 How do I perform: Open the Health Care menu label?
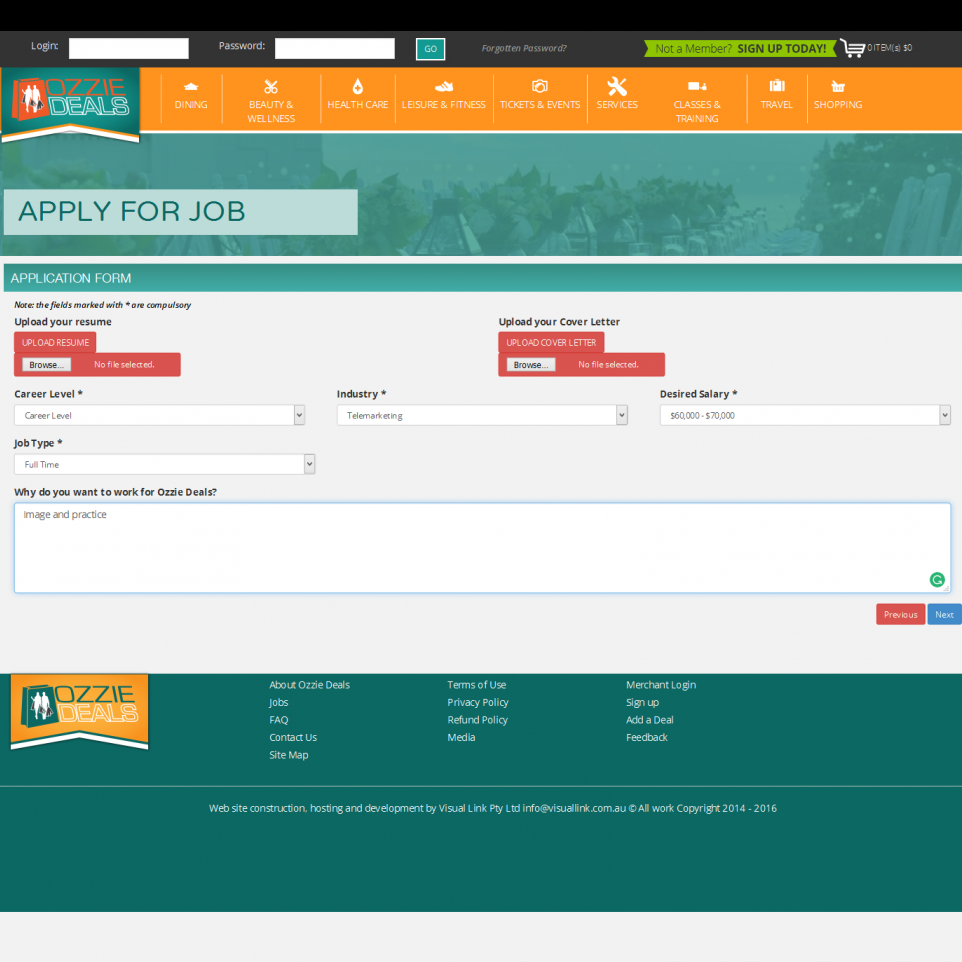tap(358, 104)
